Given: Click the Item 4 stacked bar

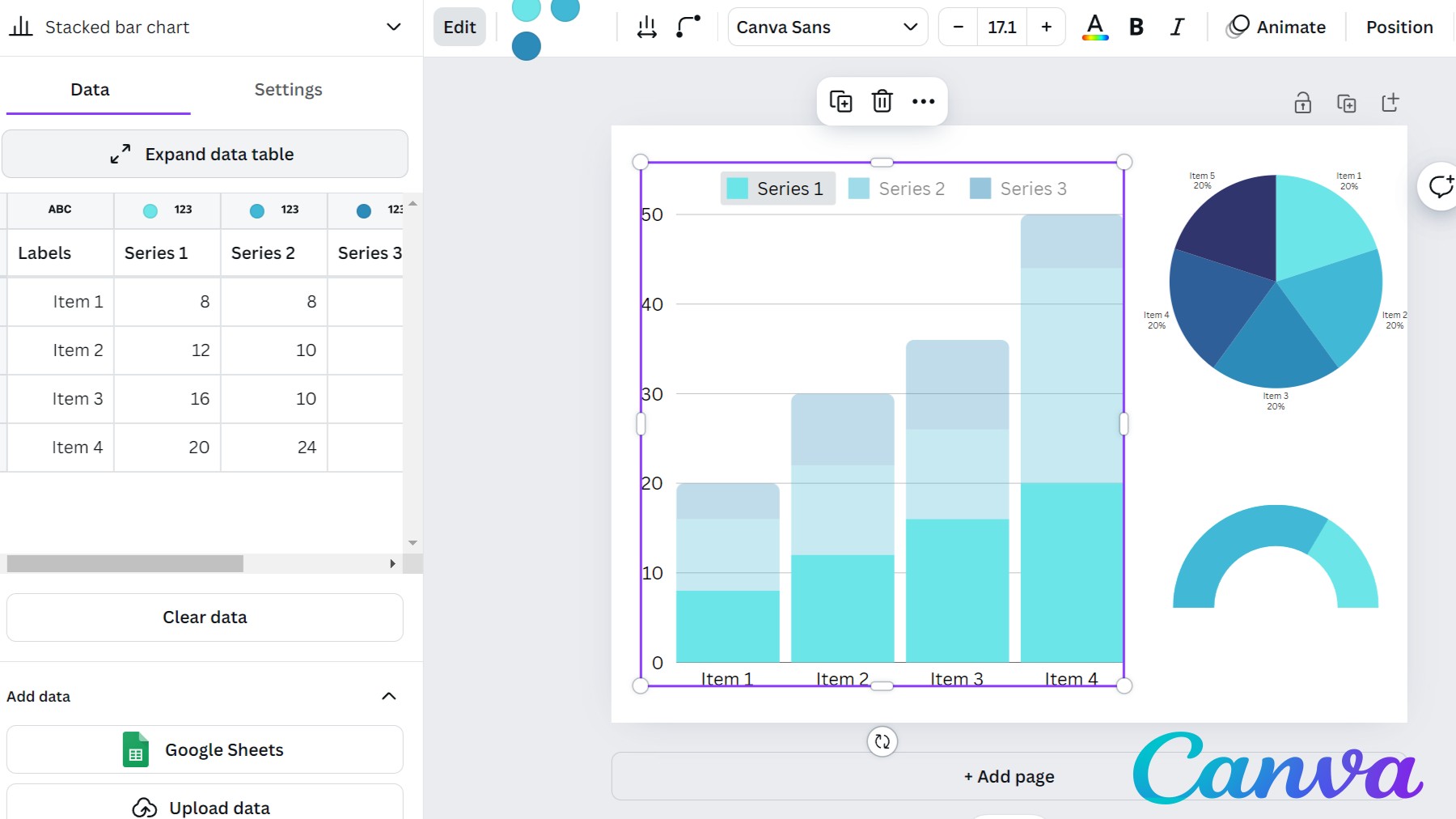Looking at the screenshot, I should click(1072, 438).
